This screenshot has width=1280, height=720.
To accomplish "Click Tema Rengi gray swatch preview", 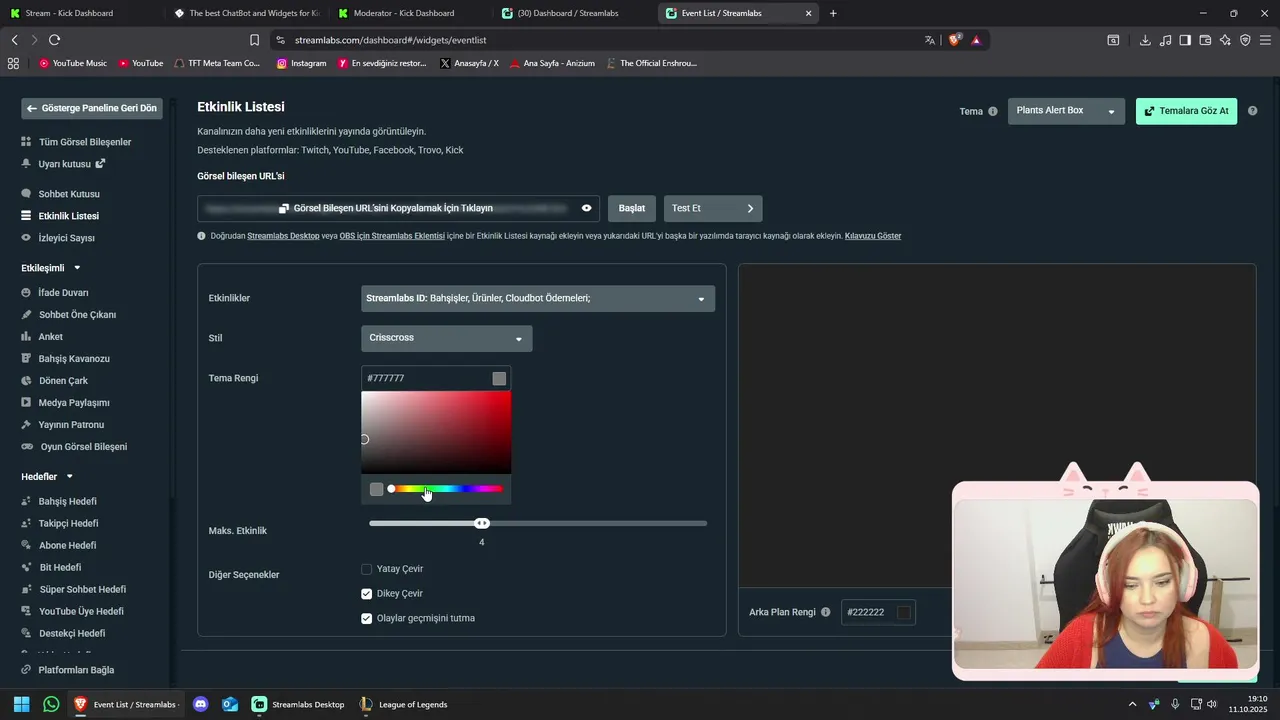I will click(x=499, y=378).
